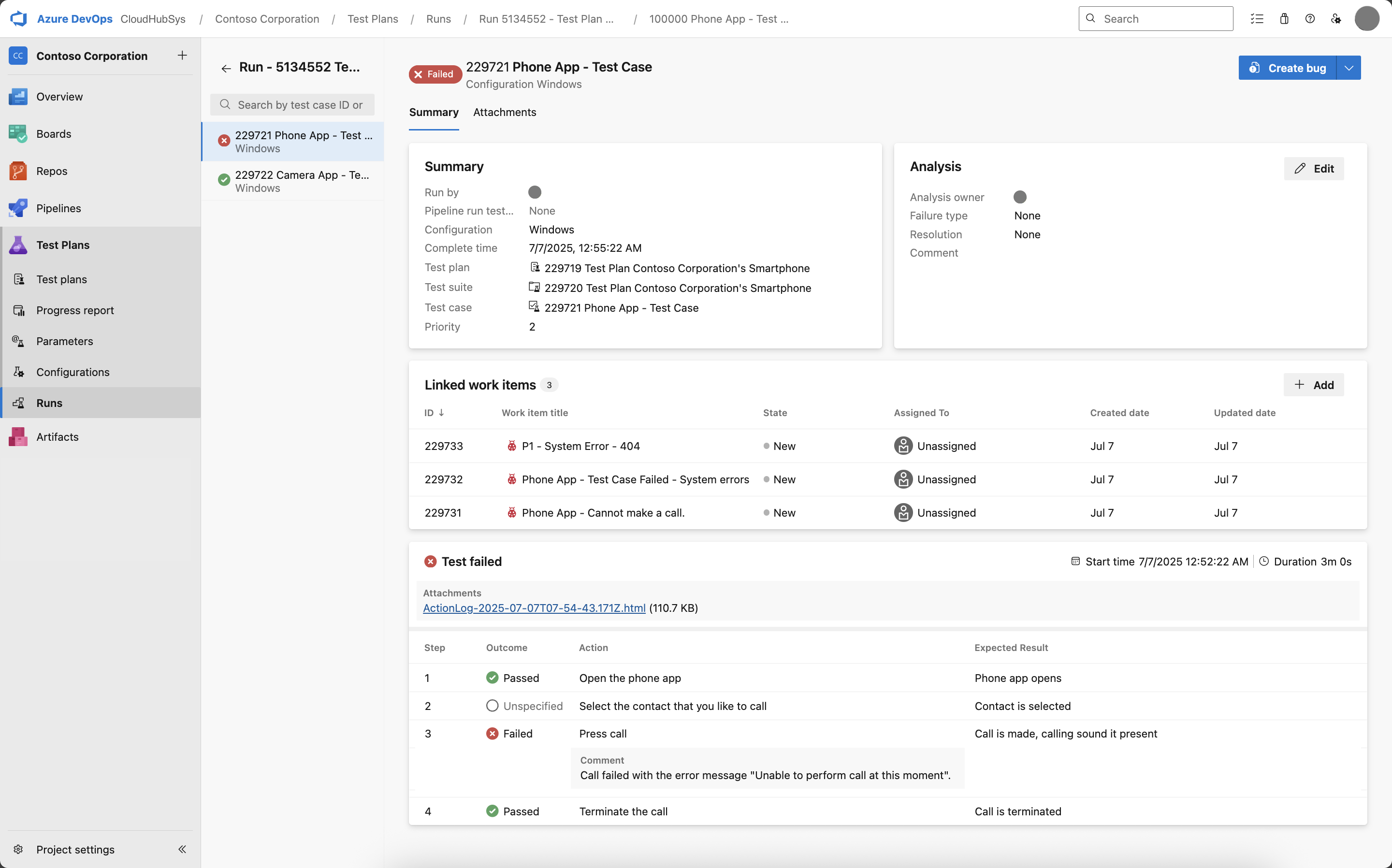Click the back arrow beside Run 5134552
This screenshot has height=868, width=1392.
tap(226, 68)
